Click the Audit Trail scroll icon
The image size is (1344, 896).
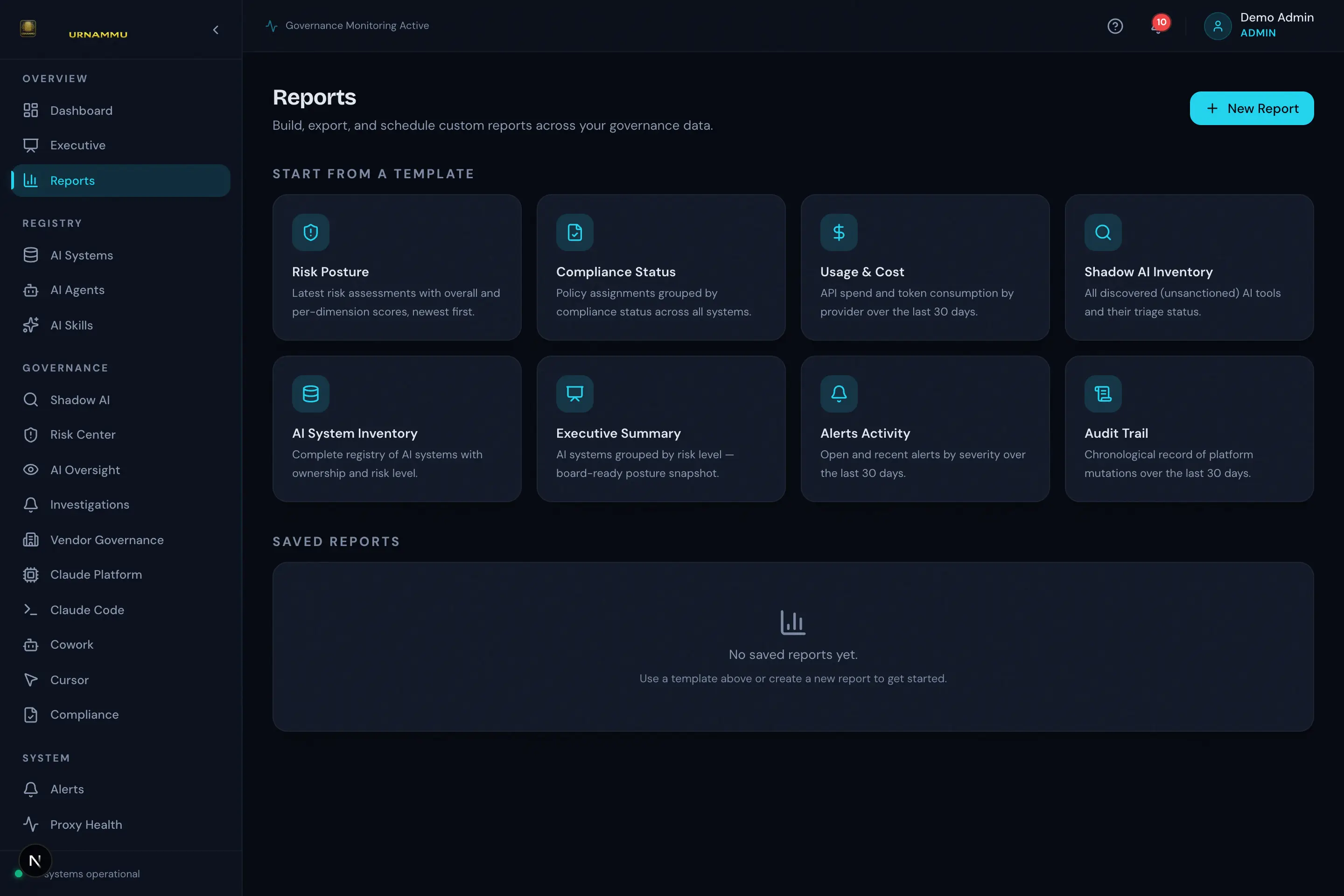pyautogui.click(x=1103, y=394)
